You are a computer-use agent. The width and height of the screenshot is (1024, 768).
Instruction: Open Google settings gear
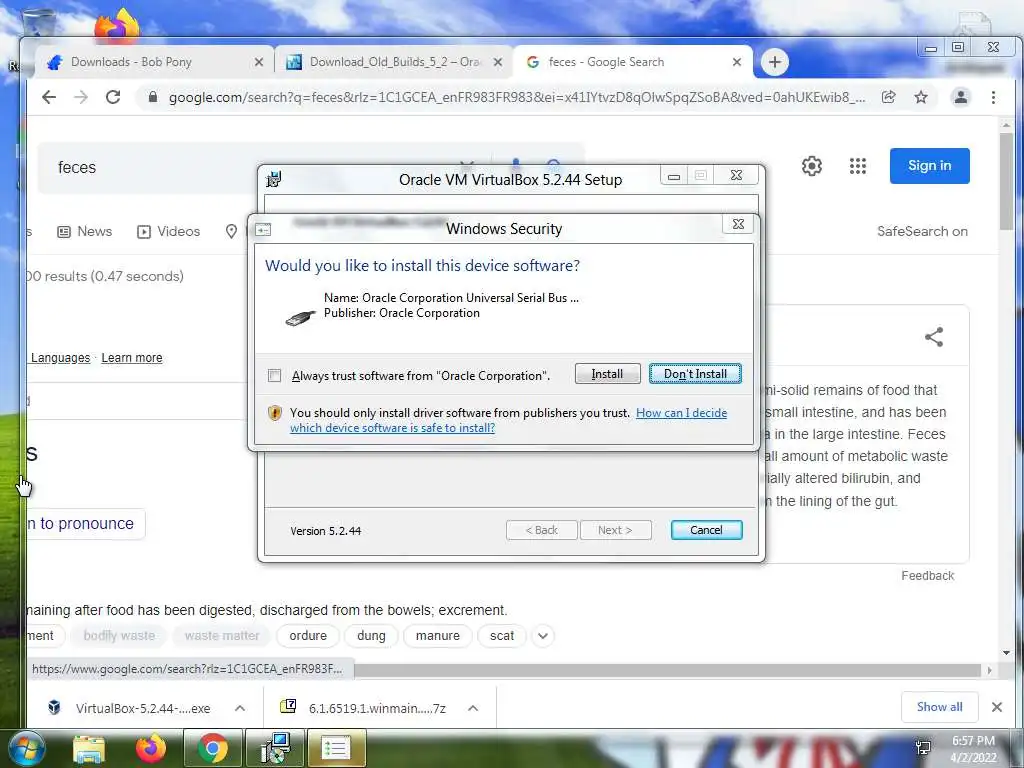click(812, 166)
